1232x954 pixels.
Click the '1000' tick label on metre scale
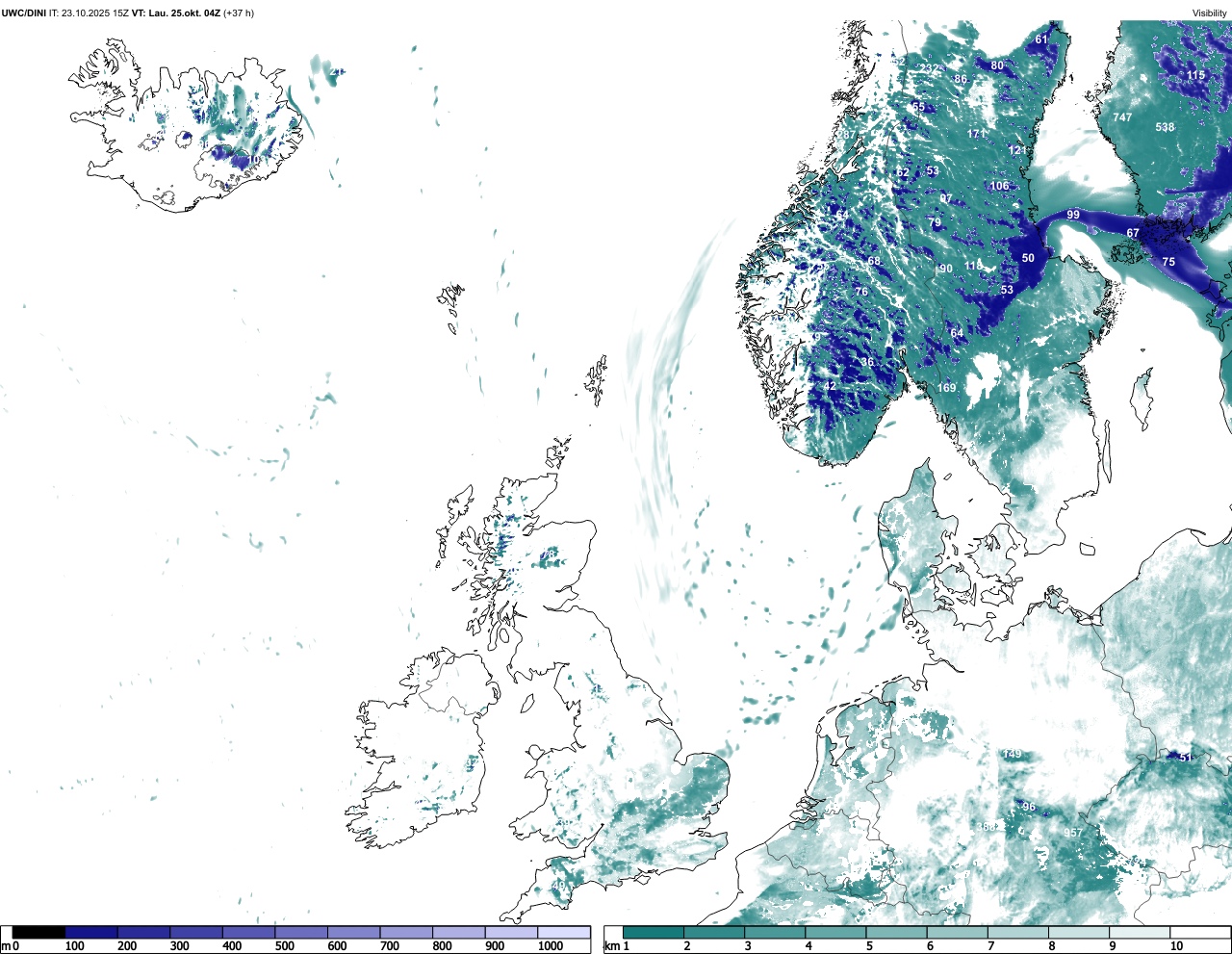[551, 946]
